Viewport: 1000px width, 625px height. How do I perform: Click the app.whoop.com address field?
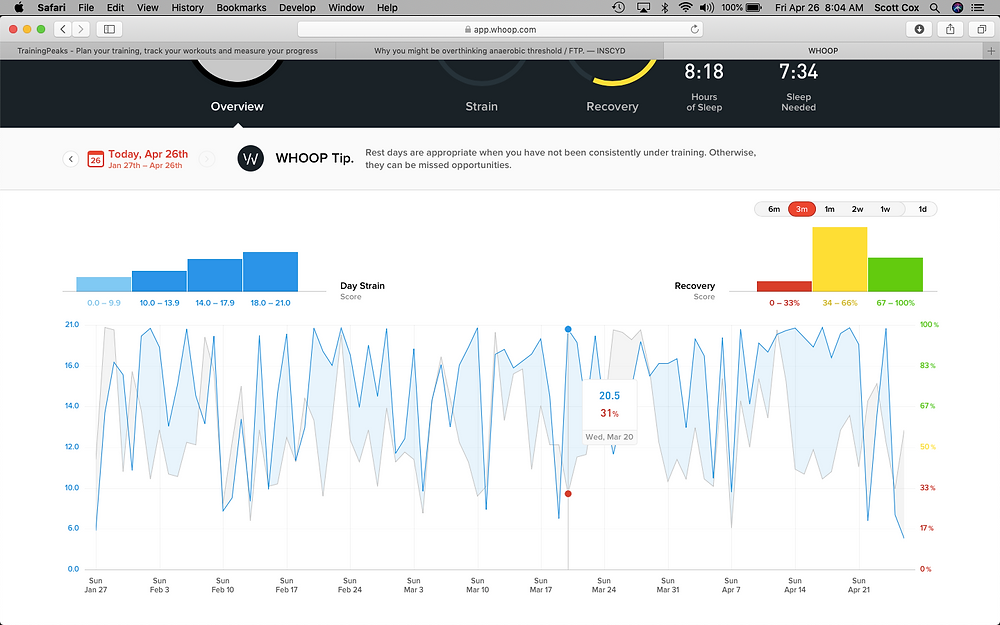pos(501,29)
